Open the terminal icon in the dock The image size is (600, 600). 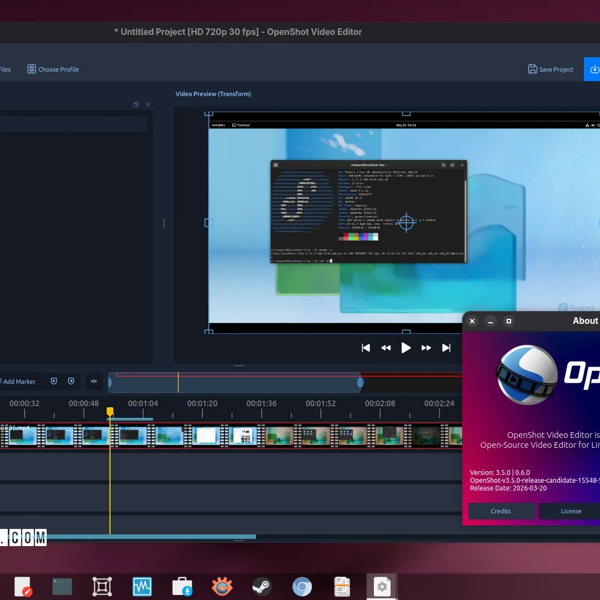(62, 587)
